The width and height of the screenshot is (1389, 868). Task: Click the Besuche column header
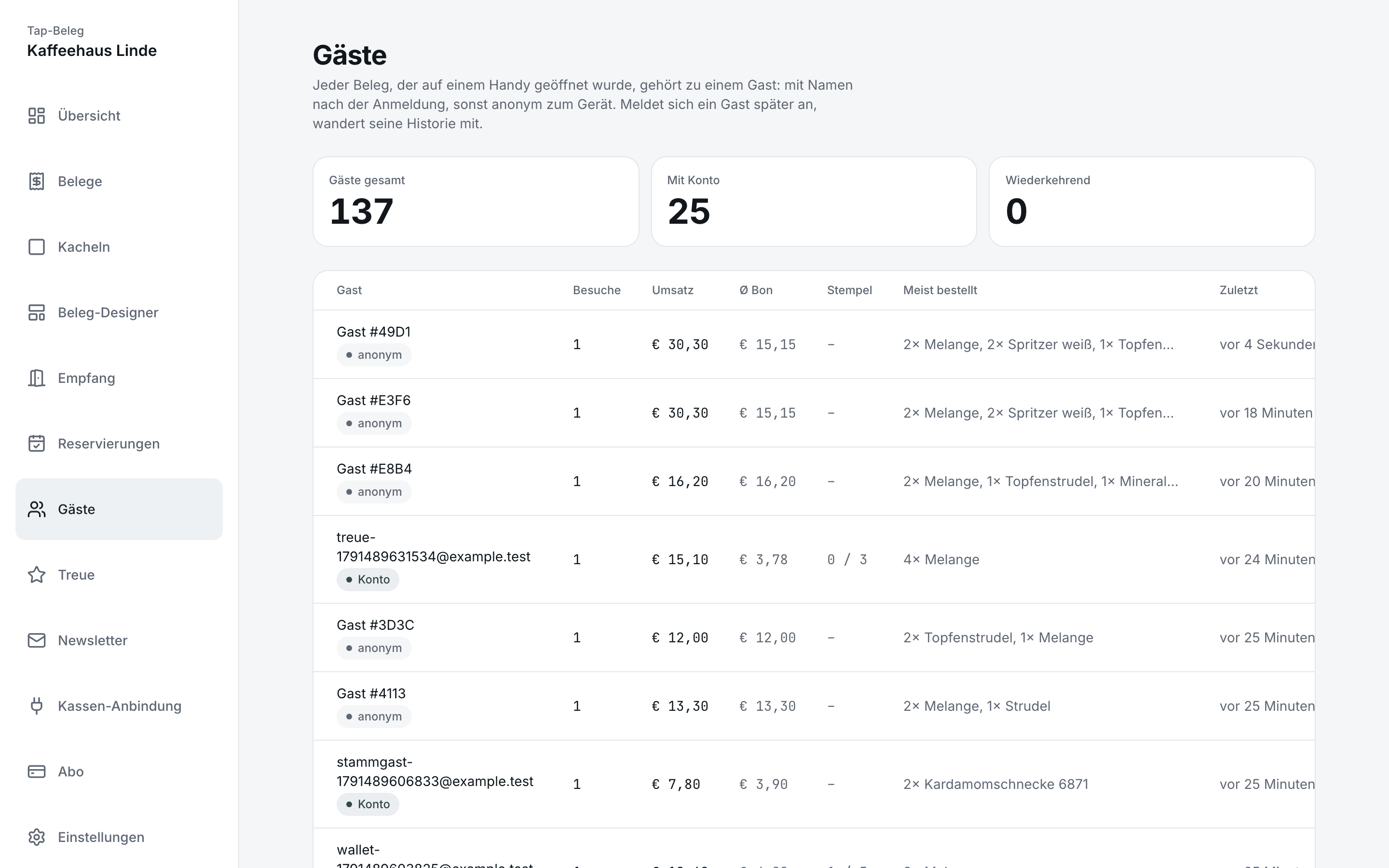(596, 290)
